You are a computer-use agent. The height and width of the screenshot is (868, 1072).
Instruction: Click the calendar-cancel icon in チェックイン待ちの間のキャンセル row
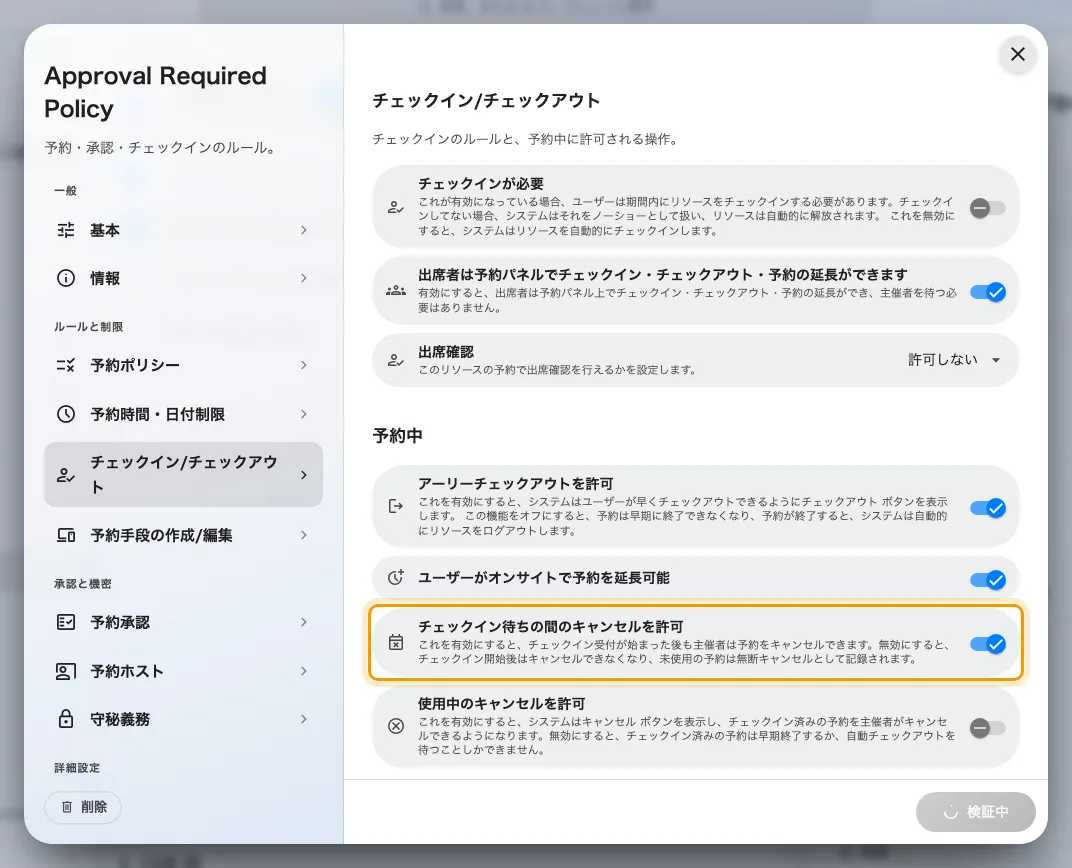[x=396, y=642]
